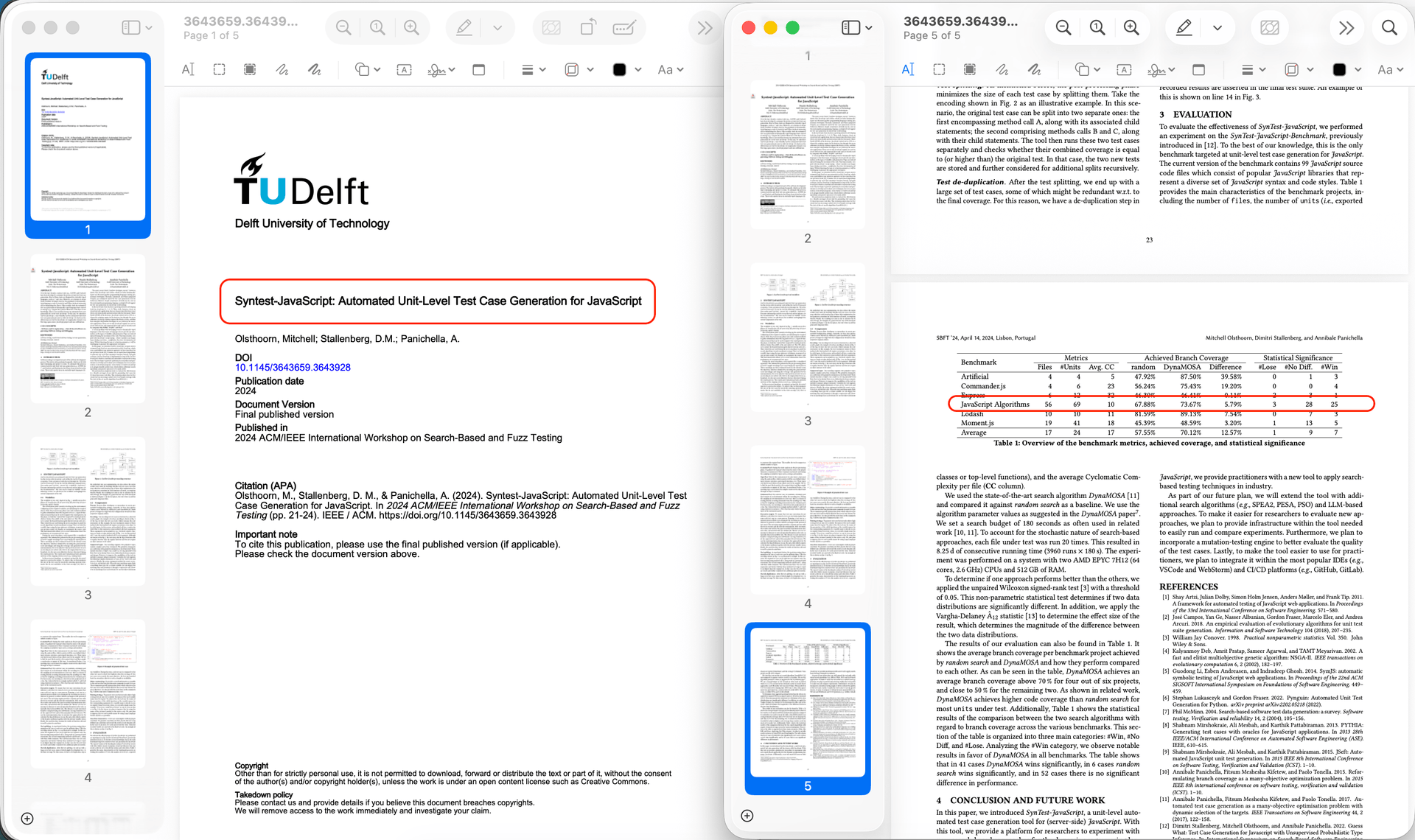Select the Draw tool in page 5 window

pyautogui.click(x=1035, y=69)
